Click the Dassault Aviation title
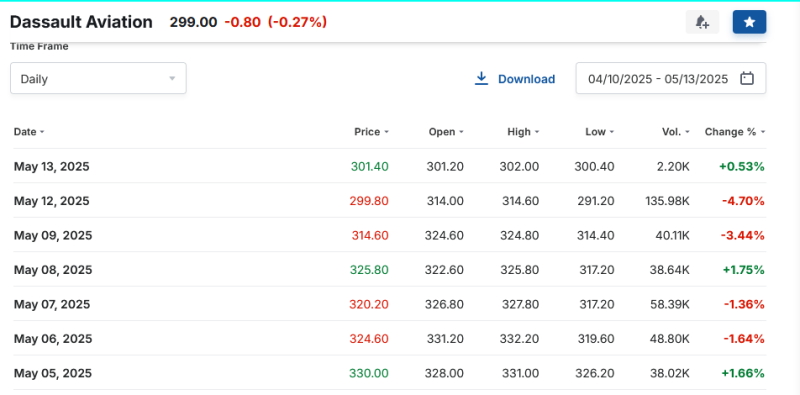The image size is (800, 395). pos(81,22)
